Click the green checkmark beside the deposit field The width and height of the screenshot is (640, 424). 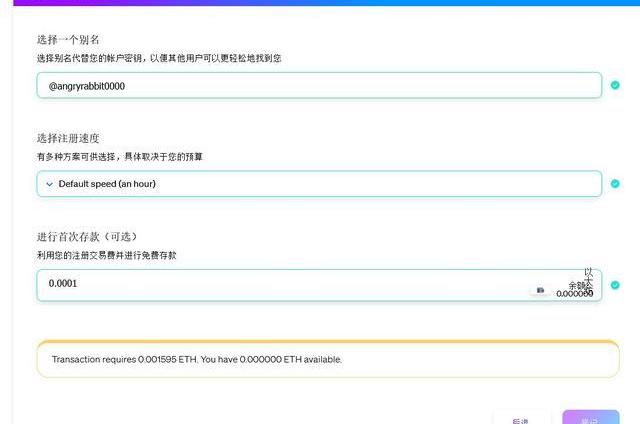615,284
